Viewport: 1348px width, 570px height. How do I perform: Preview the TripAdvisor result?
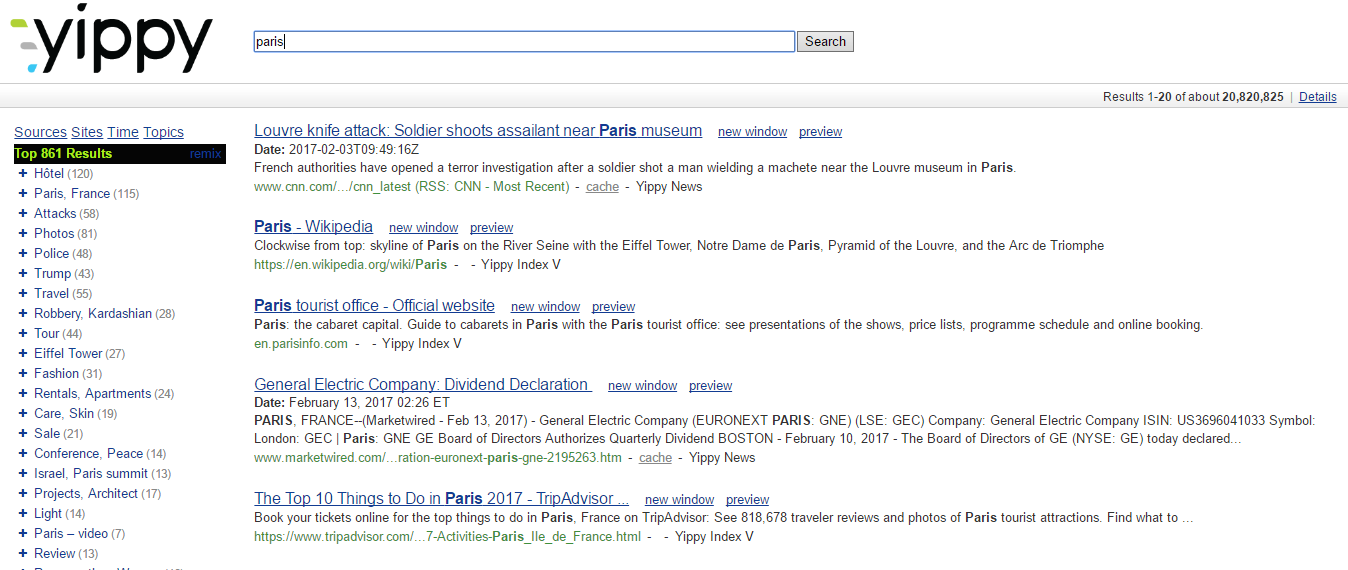(x=747, y=500)
